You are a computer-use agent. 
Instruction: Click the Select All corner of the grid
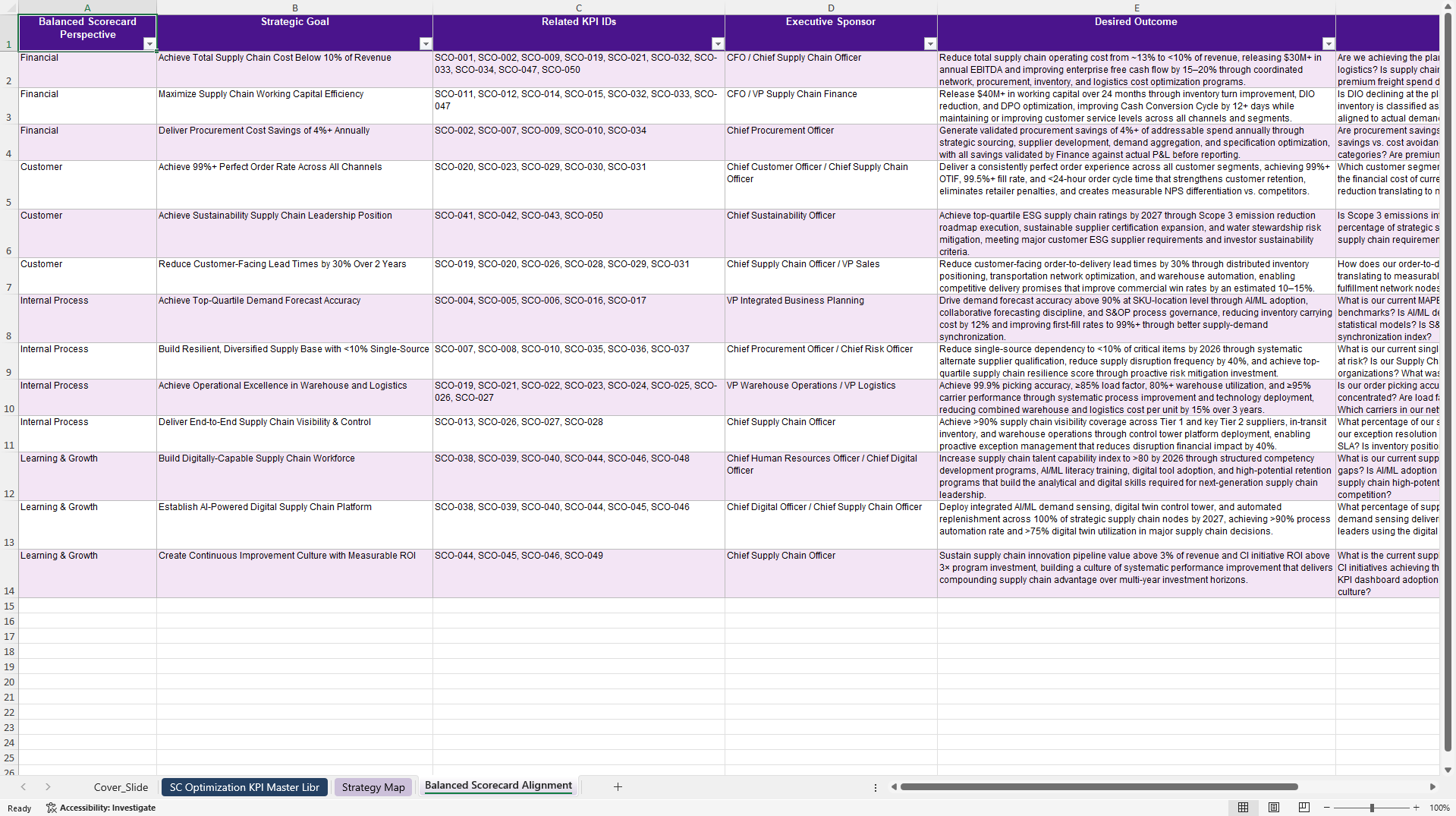click(x=9, y=8)
